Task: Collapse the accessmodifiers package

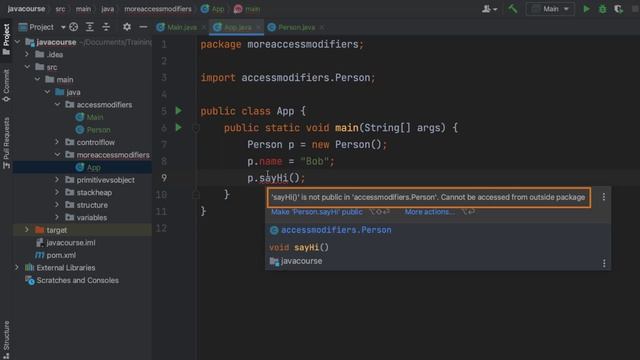Action: point(57,104)
